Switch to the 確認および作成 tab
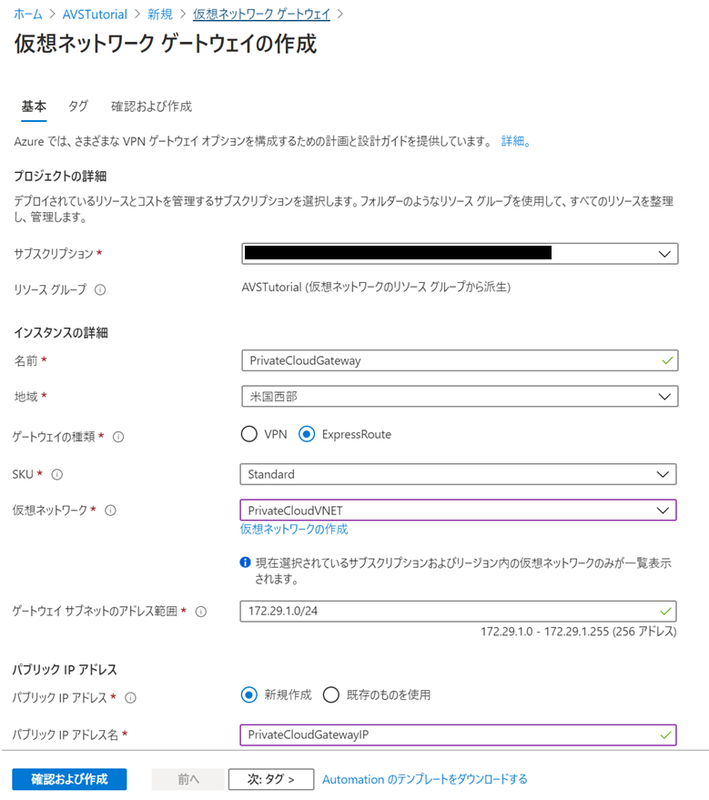This screenshot has width=709, height=800. [151, 106]
